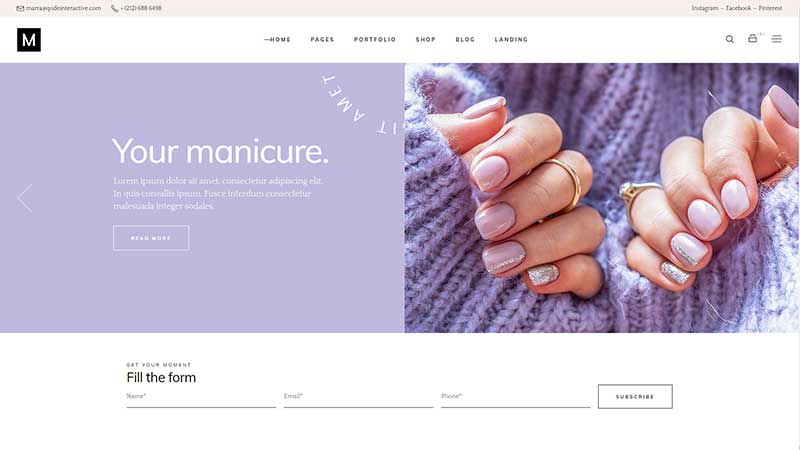Click the Read More button

(151, 238)
